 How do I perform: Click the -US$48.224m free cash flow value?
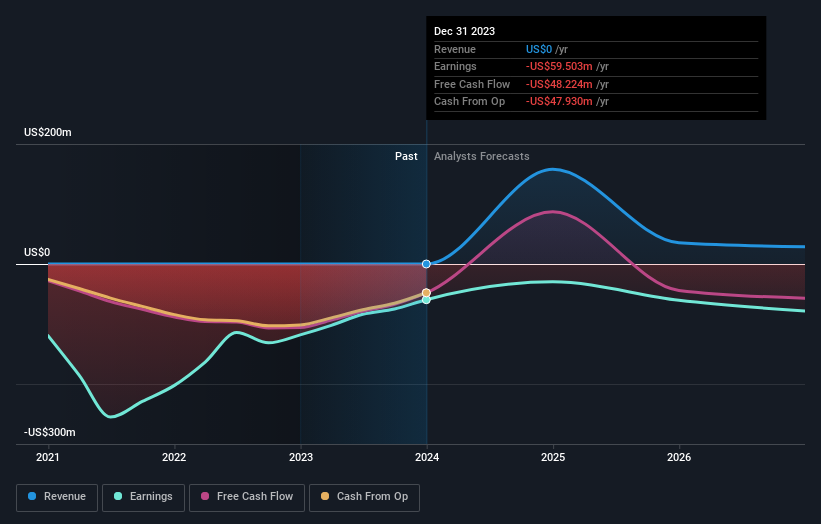click(559, 84)
